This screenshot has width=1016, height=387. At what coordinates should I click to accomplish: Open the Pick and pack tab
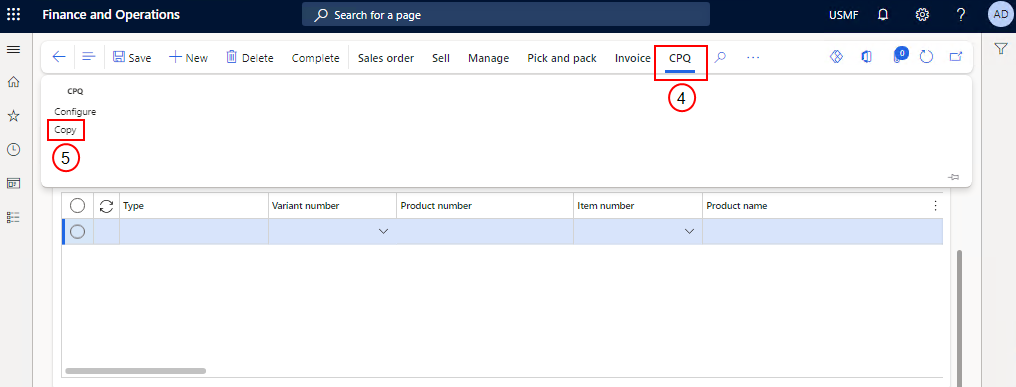pyautogui.click(x=562, y=58)
